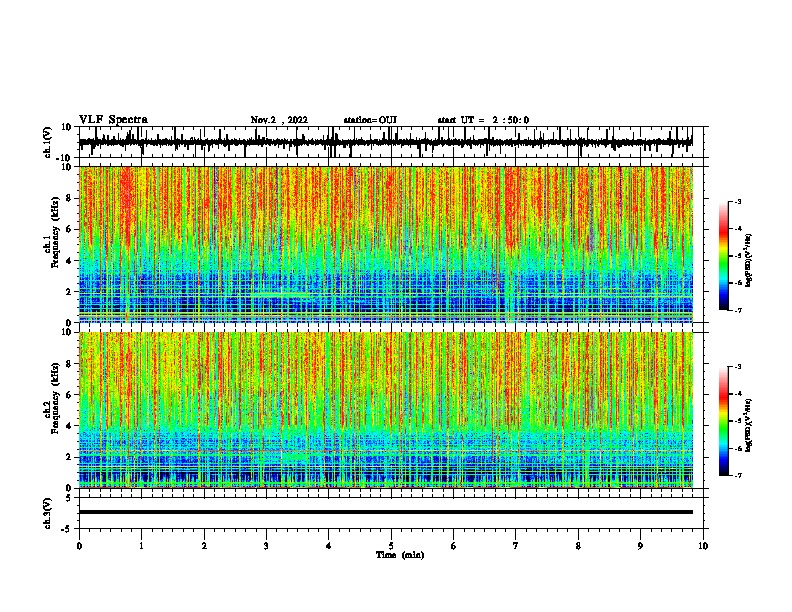Click the "ch.1(V)" waveform axis label
792x612 pixels.
tap(48, 142)
